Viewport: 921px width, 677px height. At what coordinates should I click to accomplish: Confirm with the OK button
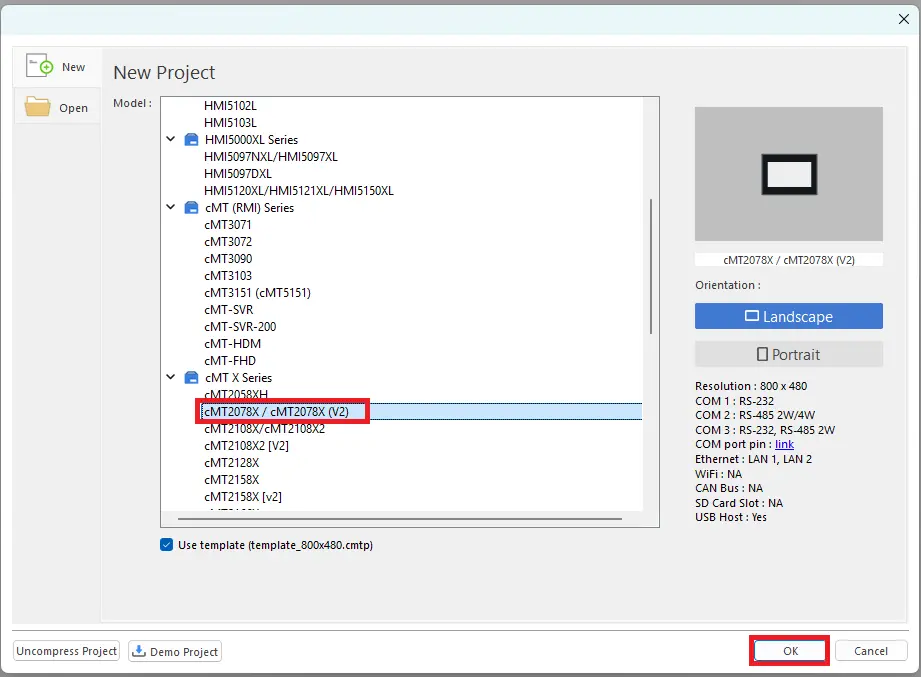(x=790, y=651)
